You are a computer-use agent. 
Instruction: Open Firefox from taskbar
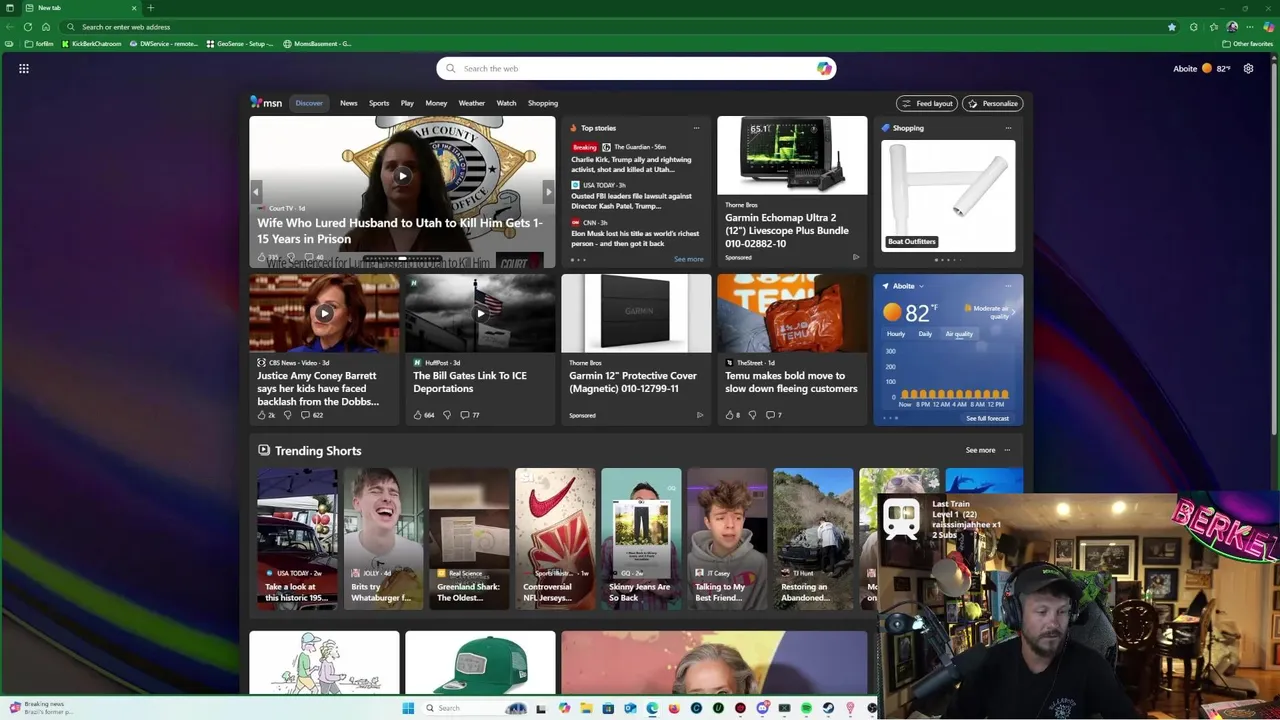(x=674, y=708)
